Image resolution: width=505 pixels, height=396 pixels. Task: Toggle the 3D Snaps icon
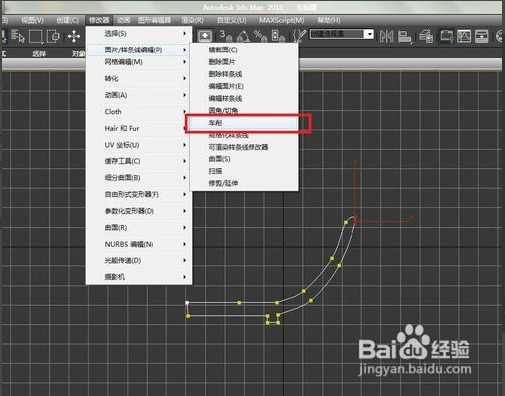226,36
